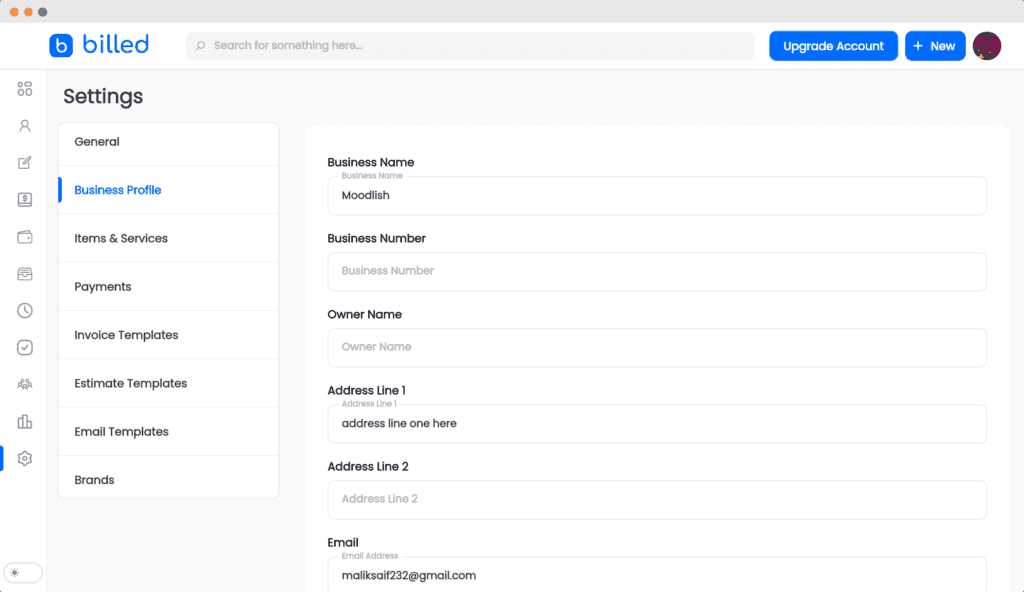1024x592 pixels.
Task: Open the Payments wallet icon
Action: 25,237
